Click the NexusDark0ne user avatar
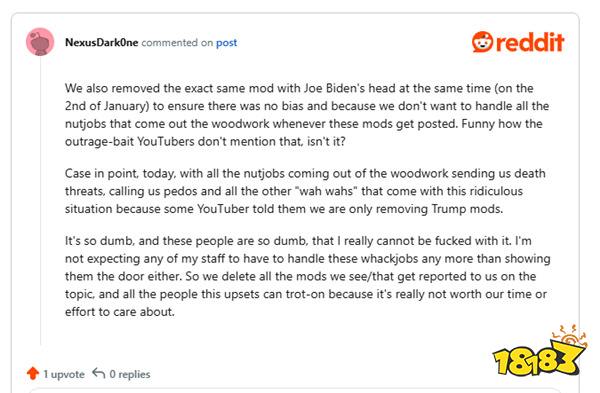This screenshot has height=393, width=600. 40,42
